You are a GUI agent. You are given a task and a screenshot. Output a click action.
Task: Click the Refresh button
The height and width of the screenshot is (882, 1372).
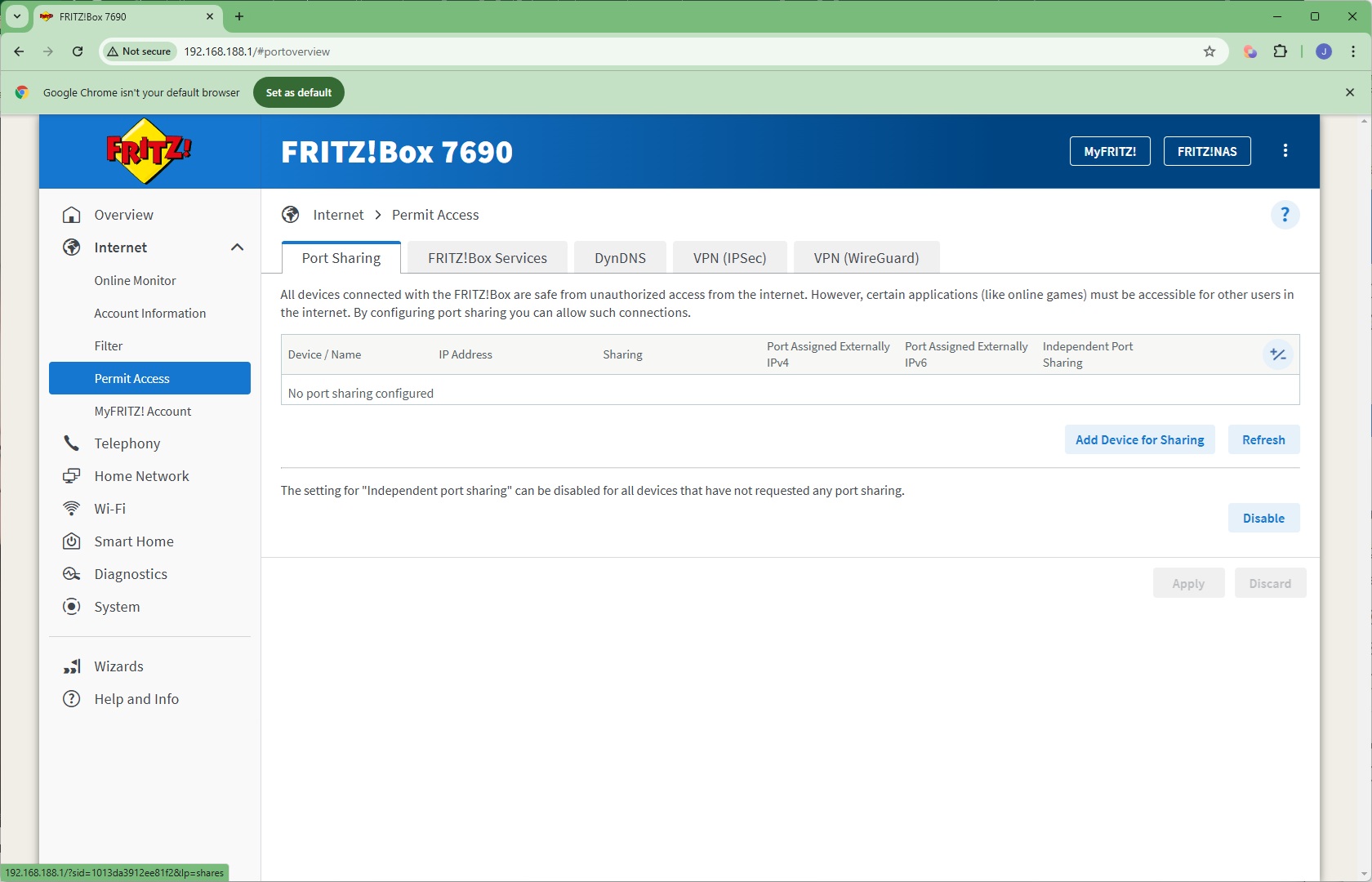[x=1263, y=439]
